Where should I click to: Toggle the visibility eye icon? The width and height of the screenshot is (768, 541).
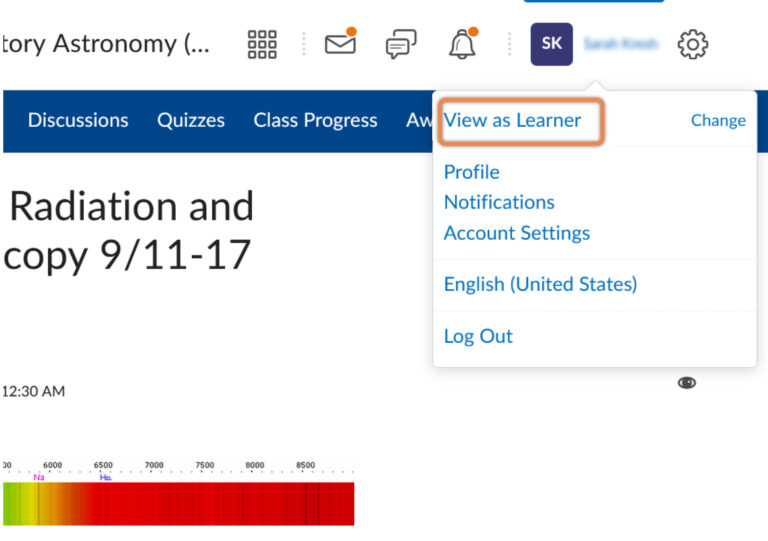(686, 383)
